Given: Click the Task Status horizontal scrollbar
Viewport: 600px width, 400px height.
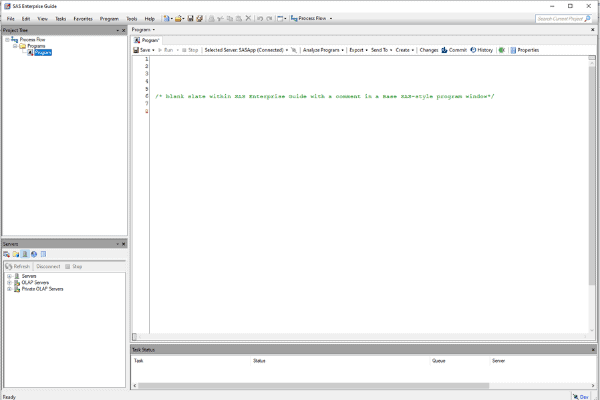Looking at the screenshot, I should pos(313,386).
